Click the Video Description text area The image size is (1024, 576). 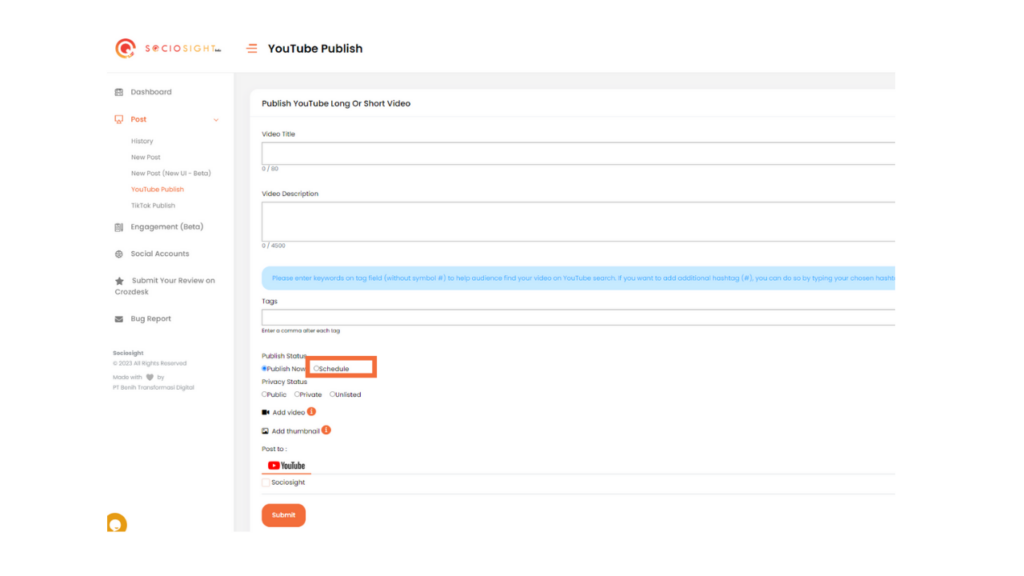(579, 222)
